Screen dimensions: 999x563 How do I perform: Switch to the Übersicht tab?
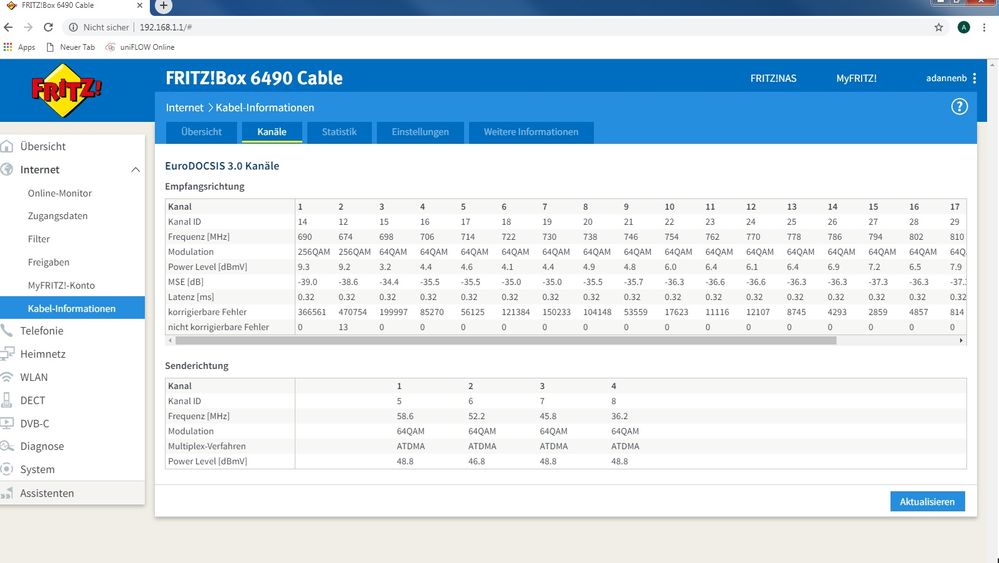201,132
